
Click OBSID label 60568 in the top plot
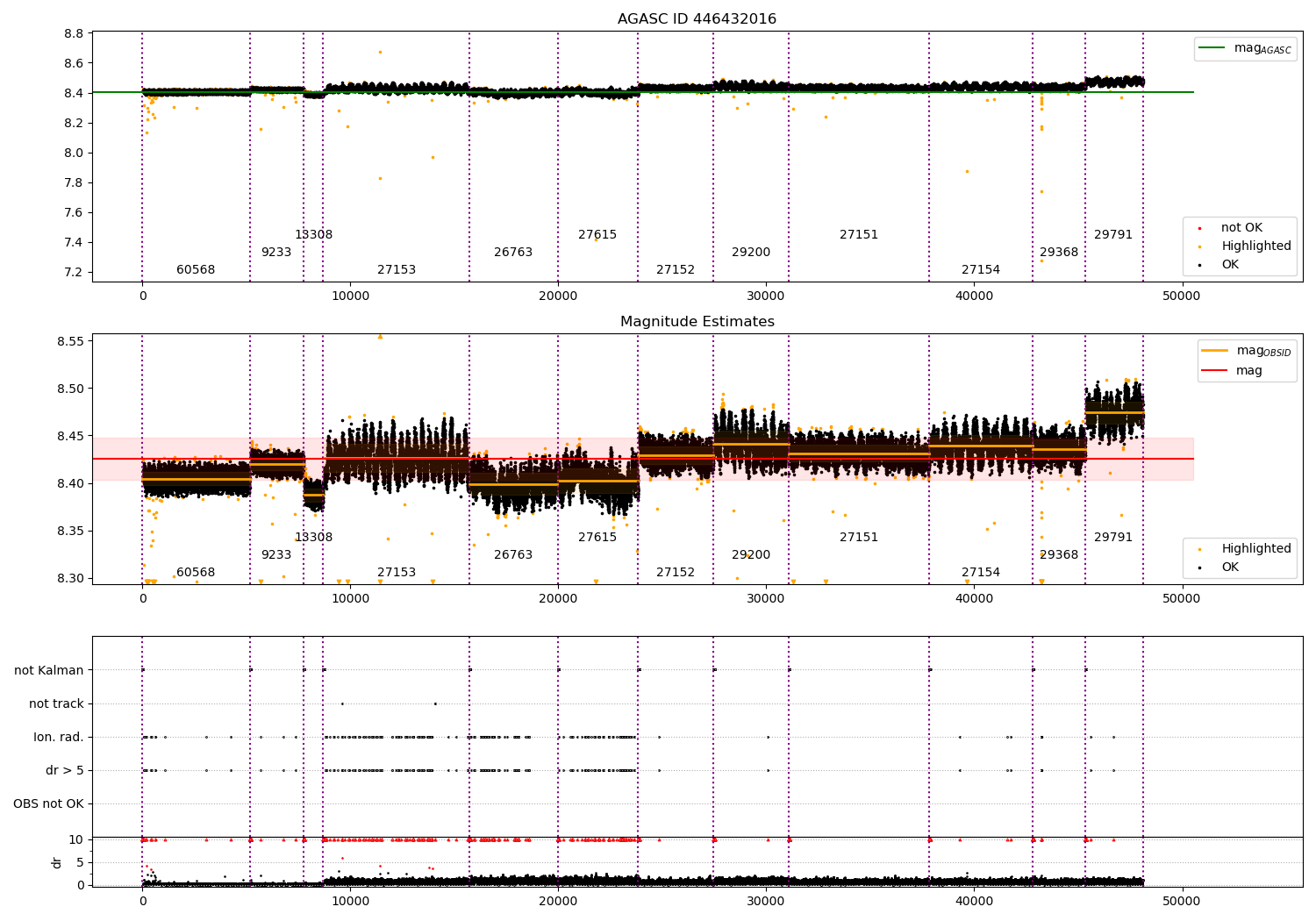[x=196, y=270]
